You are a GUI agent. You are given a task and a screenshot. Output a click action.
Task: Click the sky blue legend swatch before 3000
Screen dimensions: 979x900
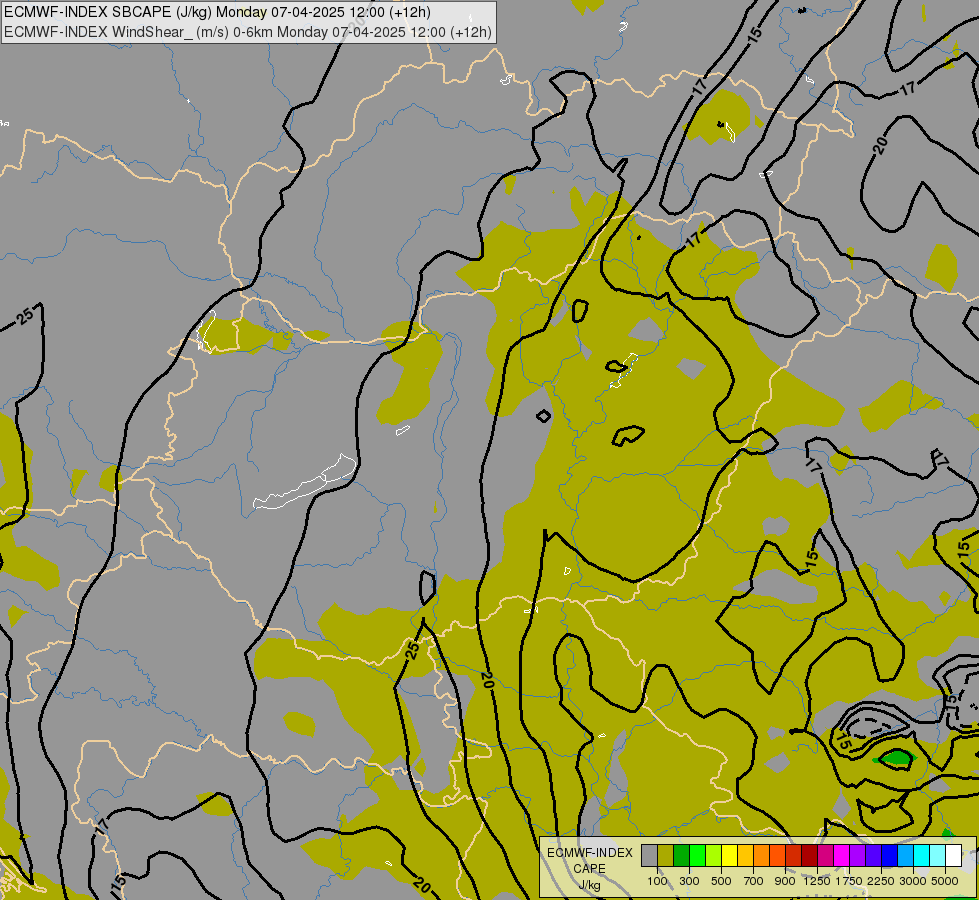click(905, 856)
